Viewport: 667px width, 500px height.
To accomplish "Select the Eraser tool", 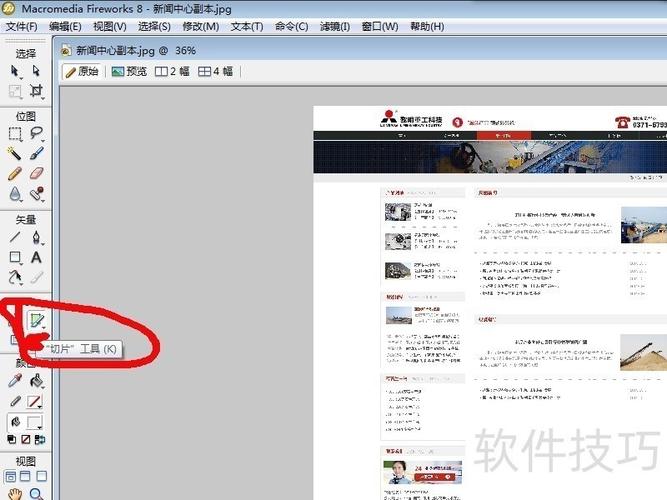I will pyautogui.click(x=37, y=174).
